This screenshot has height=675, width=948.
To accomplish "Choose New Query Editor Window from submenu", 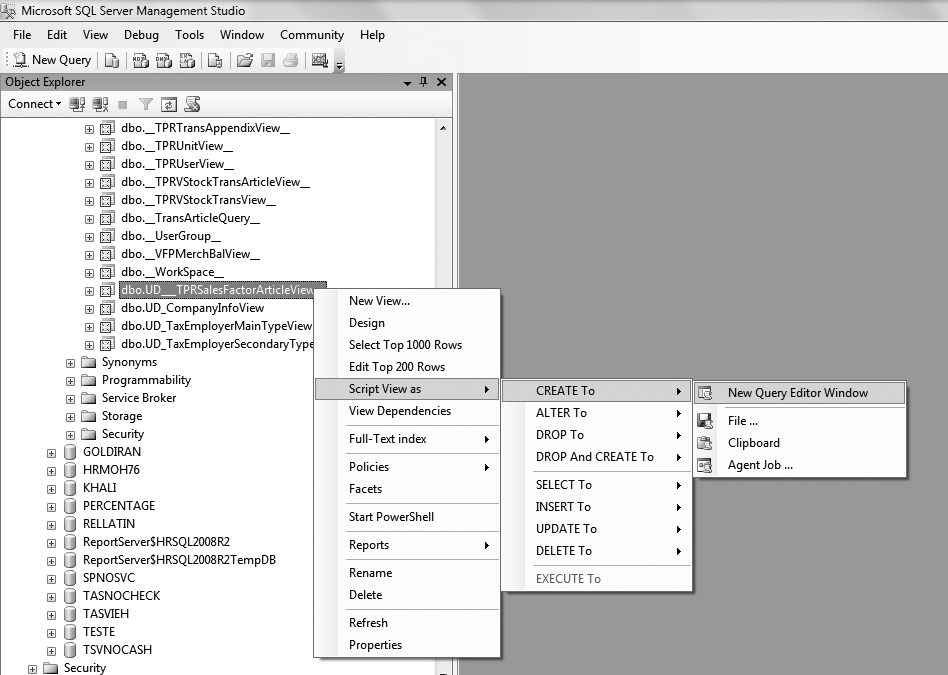I will pyautogui.click(x=797, y=393).
